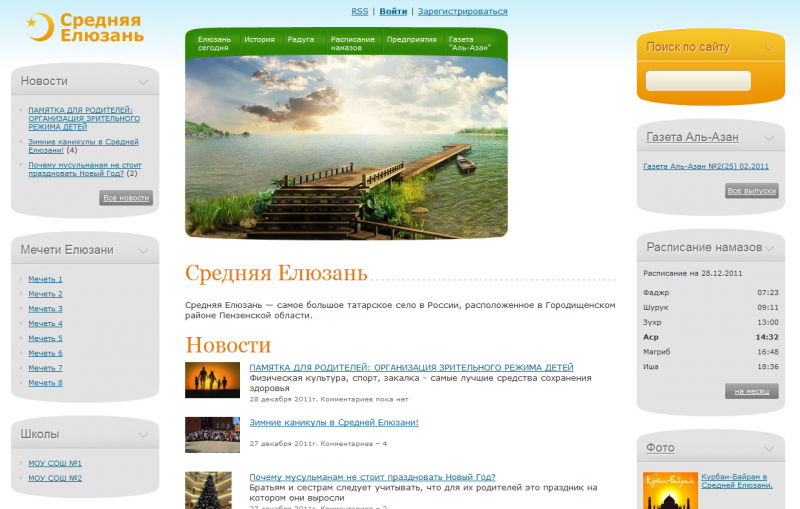Click the RSS link at top
This screenshot has width=800, height=509.
tap(360, 11)
